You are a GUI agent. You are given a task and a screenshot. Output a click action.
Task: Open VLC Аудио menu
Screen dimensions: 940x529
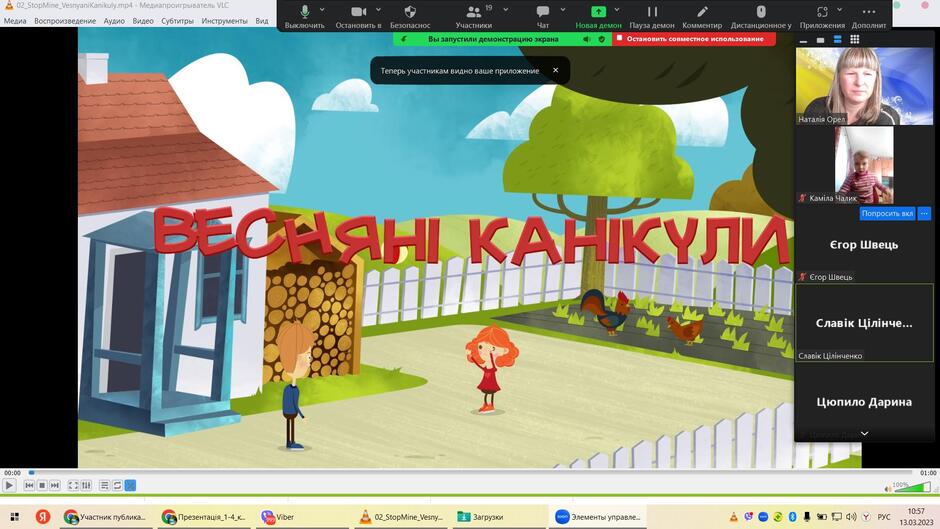click(114, 20)
